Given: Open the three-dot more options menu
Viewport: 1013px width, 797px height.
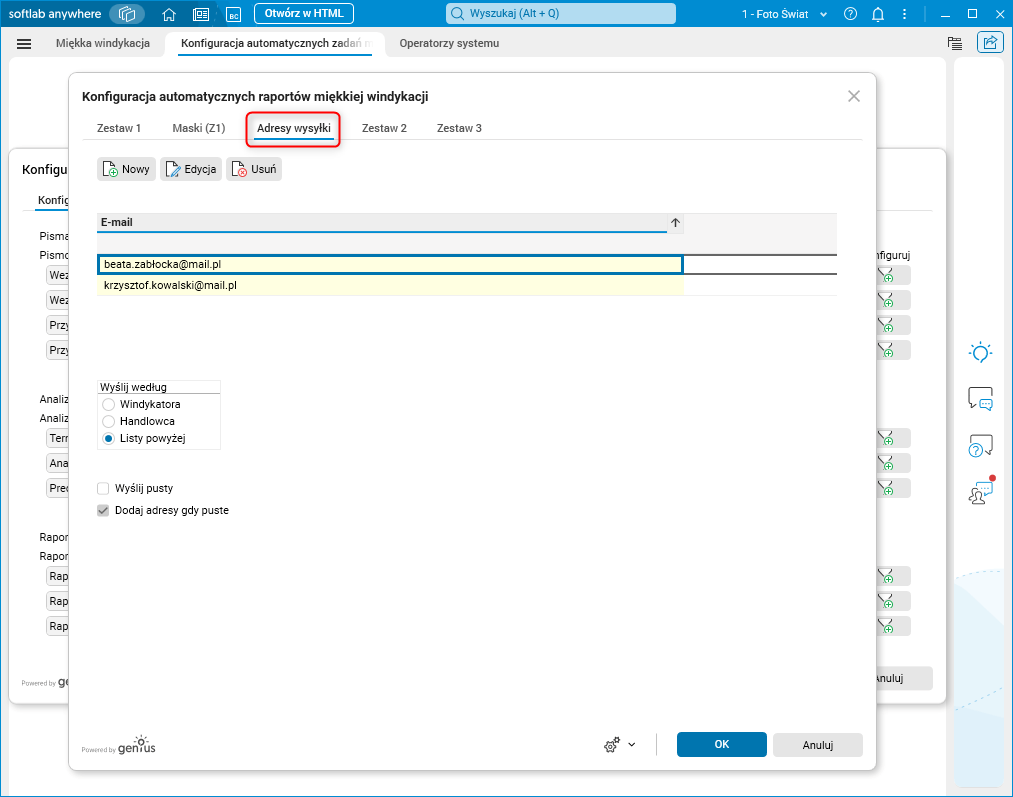Looking at the screenshot, I should coord(904,14).
